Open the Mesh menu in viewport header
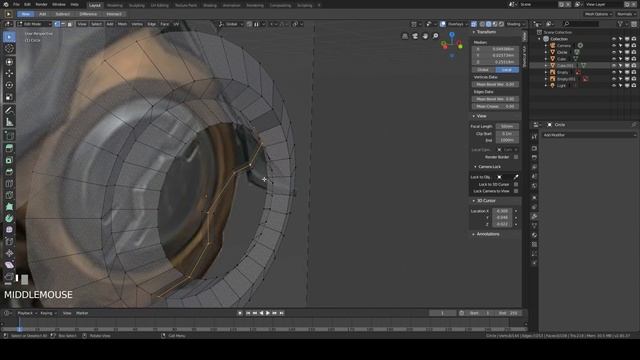 tap(122, 24)
